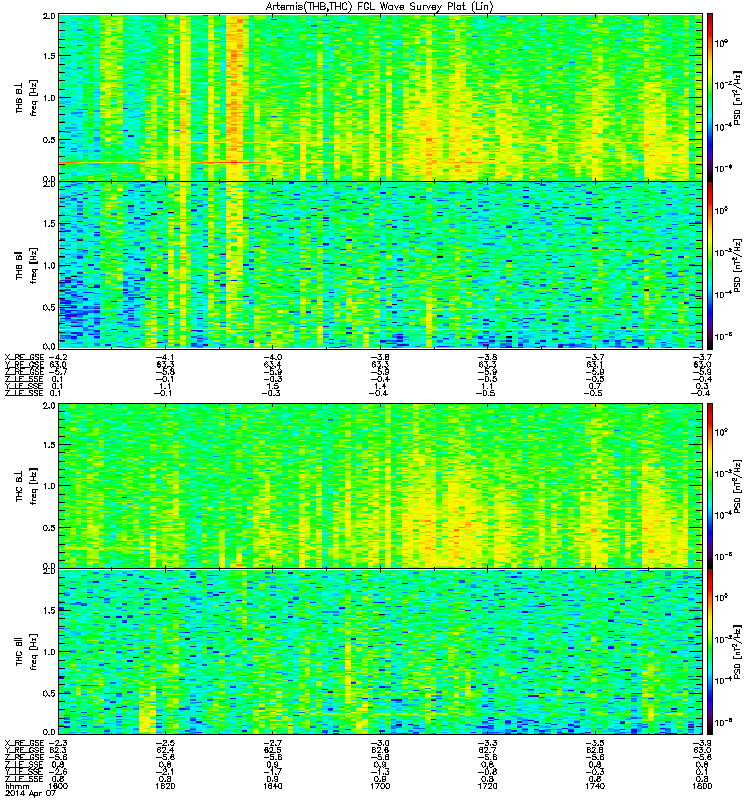
Task: Click the 'hhmm' time axis label
Action: tap(15, 786)
